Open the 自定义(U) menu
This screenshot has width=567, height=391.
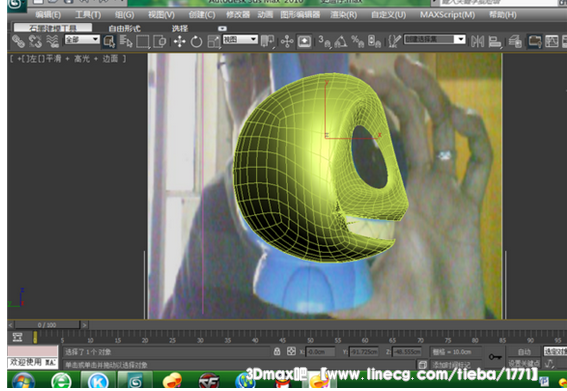pos(388,15)
